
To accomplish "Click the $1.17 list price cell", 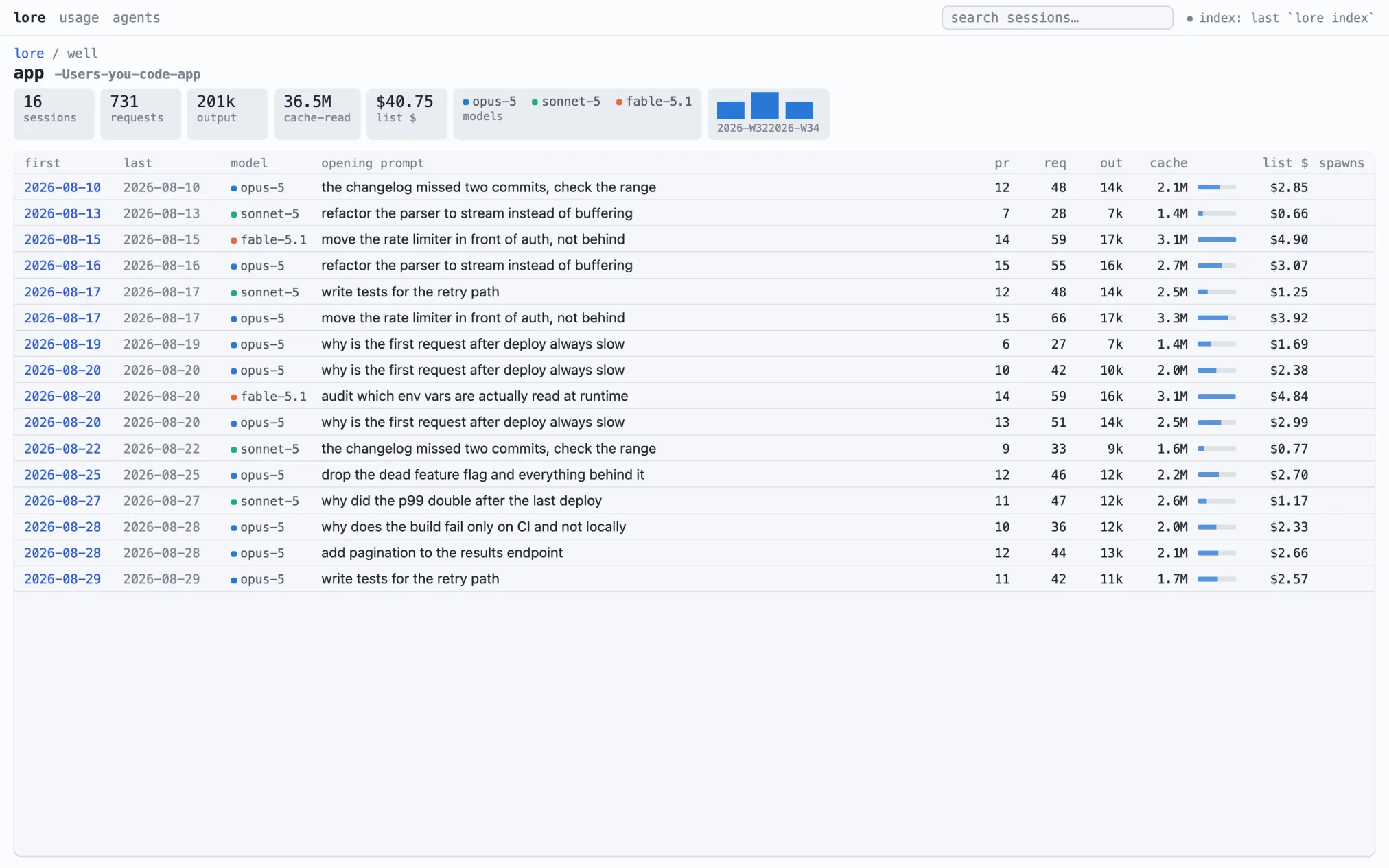I will [x=1289, y=501].
